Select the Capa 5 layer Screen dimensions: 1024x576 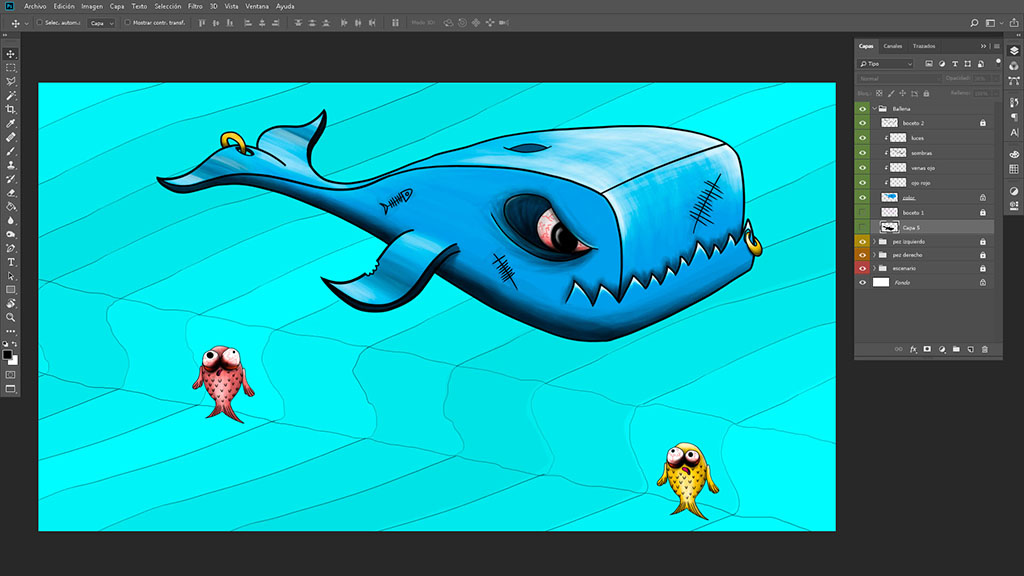910,228
